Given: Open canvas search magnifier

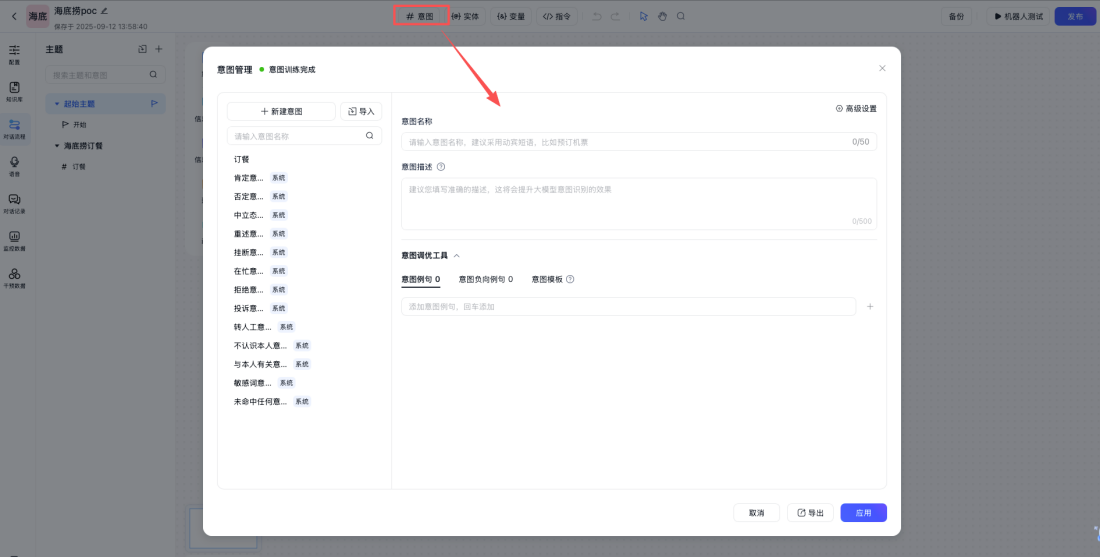Looking at the screenshot, I should coord(680,16).
